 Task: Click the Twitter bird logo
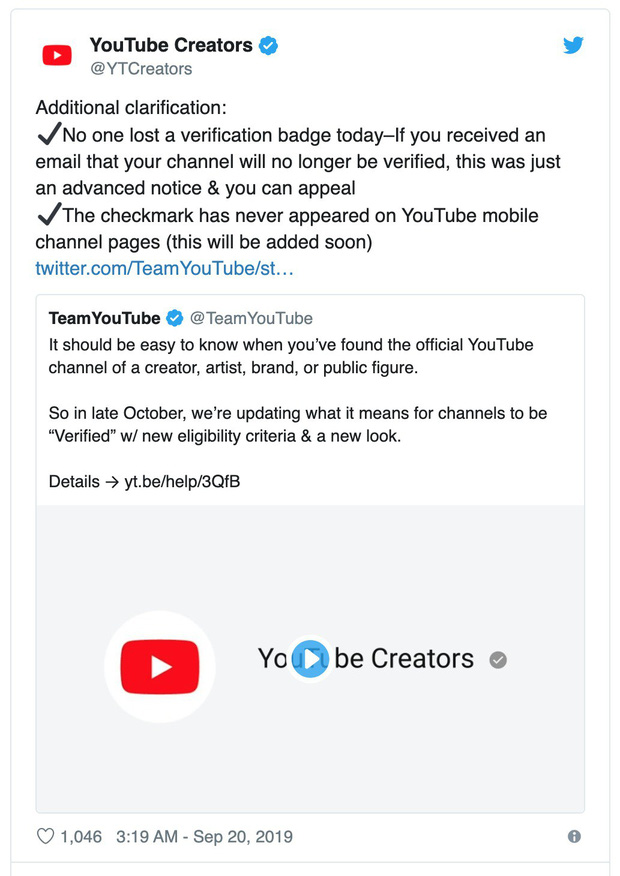click(572, 45)
